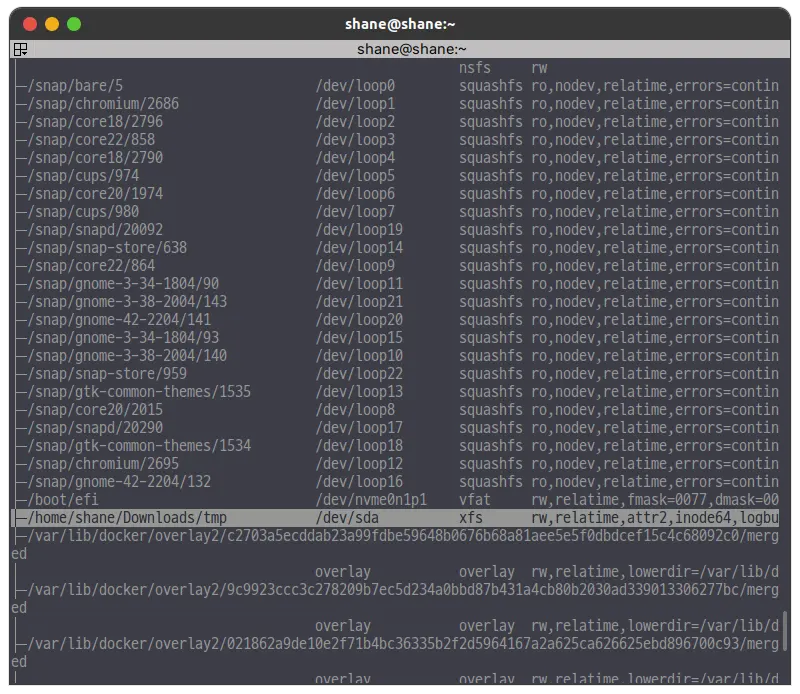The image size is (800, 694).
Task: Click the xfs filesystem type
Action: [x=470, y=518]
